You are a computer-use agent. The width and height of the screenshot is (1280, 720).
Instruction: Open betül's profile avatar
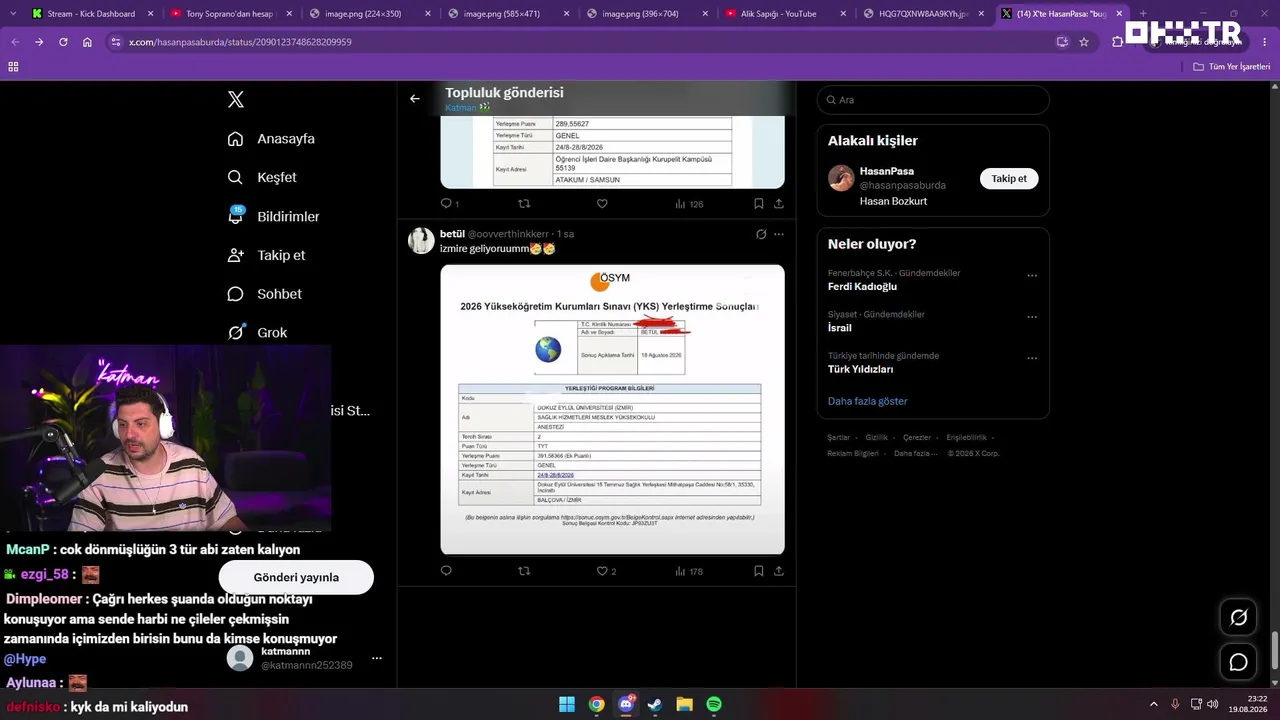pos(421,240)
